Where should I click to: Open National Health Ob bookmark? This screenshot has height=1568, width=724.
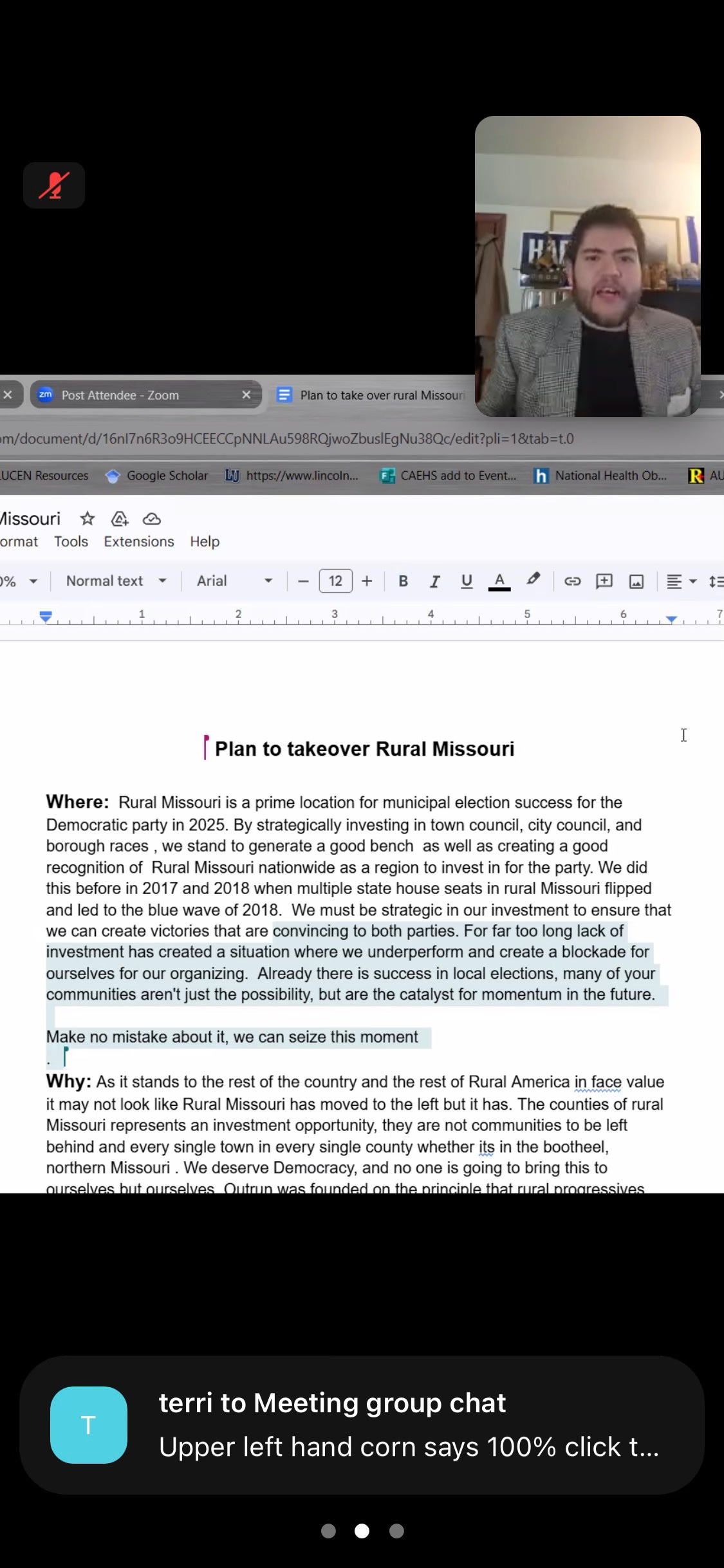tap(600, 476)
